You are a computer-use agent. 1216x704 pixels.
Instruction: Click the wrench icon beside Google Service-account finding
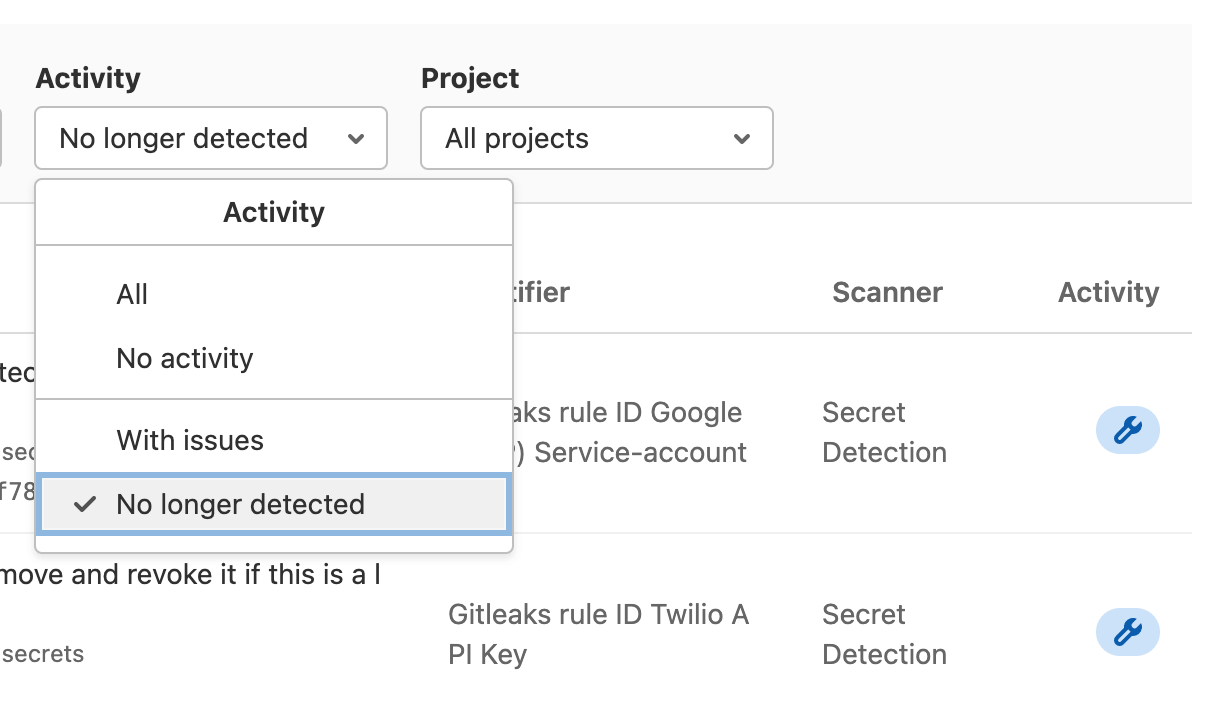point(1128,430)
